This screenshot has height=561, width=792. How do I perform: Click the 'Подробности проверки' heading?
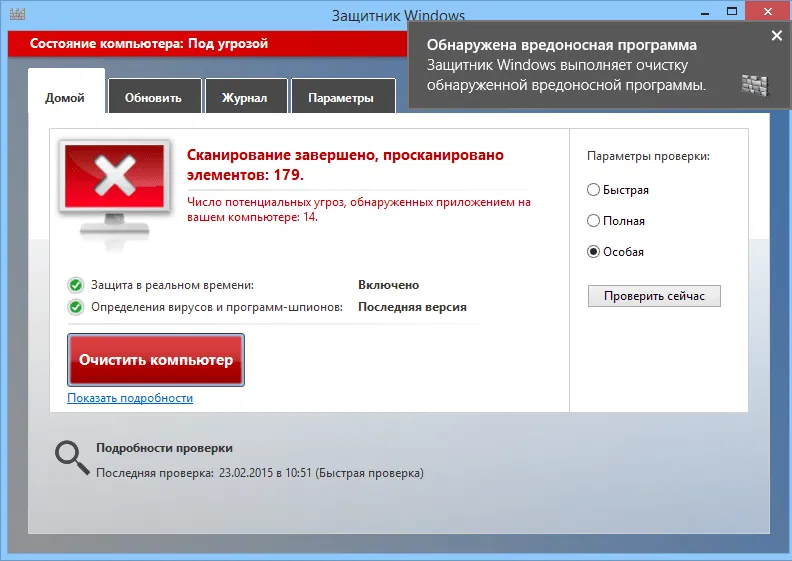tap(164, 448)
